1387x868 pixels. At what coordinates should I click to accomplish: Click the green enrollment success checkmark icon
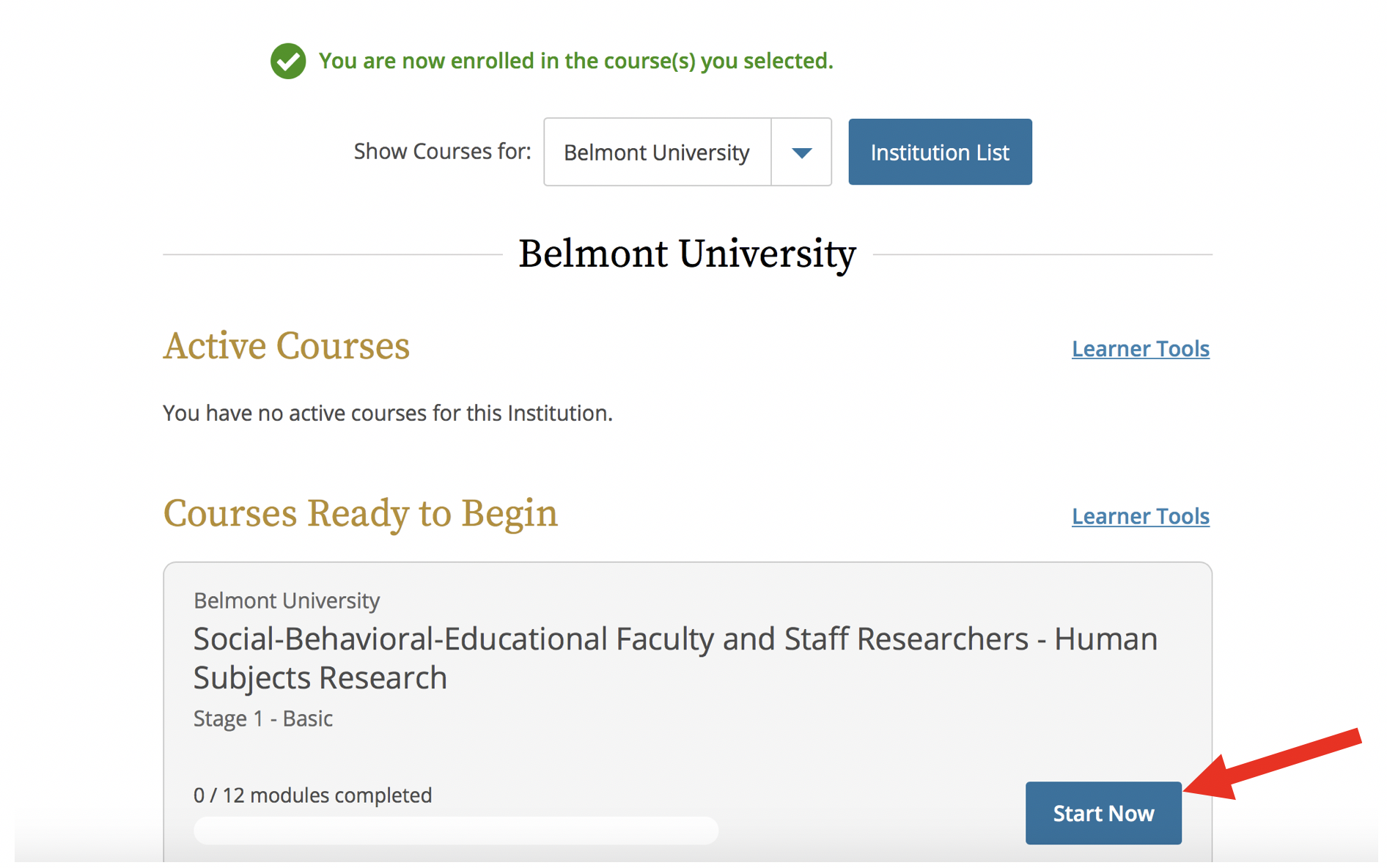[x=287, y=61]
